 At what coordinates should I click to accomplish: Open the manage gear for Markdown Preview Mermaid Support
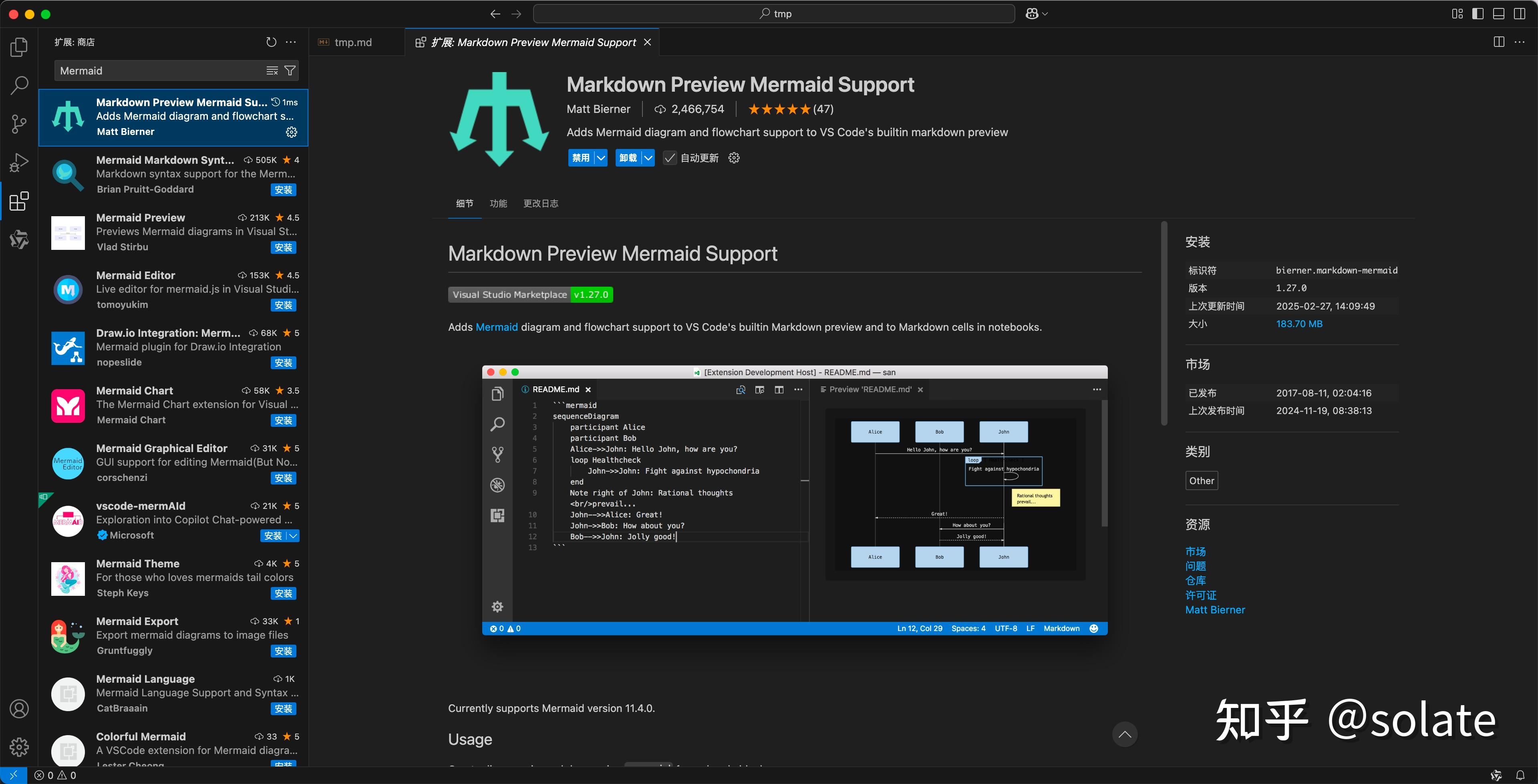pyautogui.click(x=291, y=132)
